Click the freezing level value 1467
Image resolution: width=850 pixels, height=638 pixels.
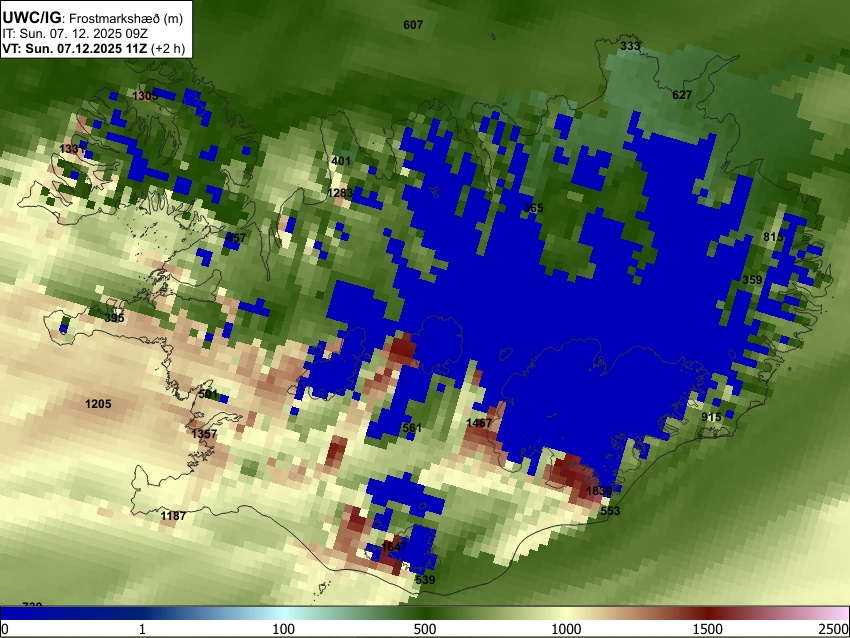(x=479, y=422)
